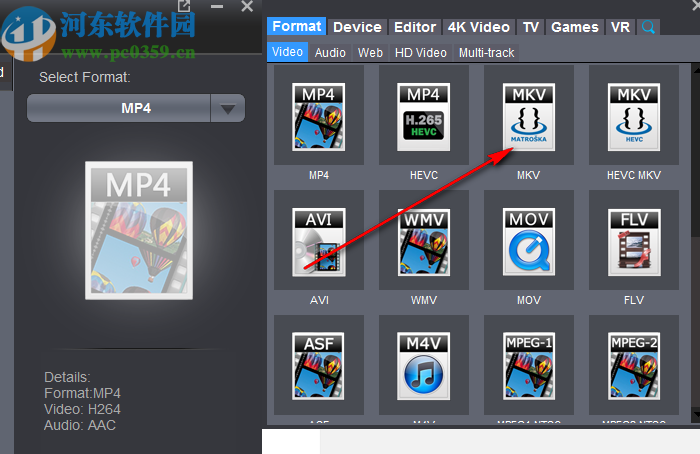Click the FLV caption label
The width and height of the screenshot is (700, 454).
pyautogui.click(x=634, y=300)
